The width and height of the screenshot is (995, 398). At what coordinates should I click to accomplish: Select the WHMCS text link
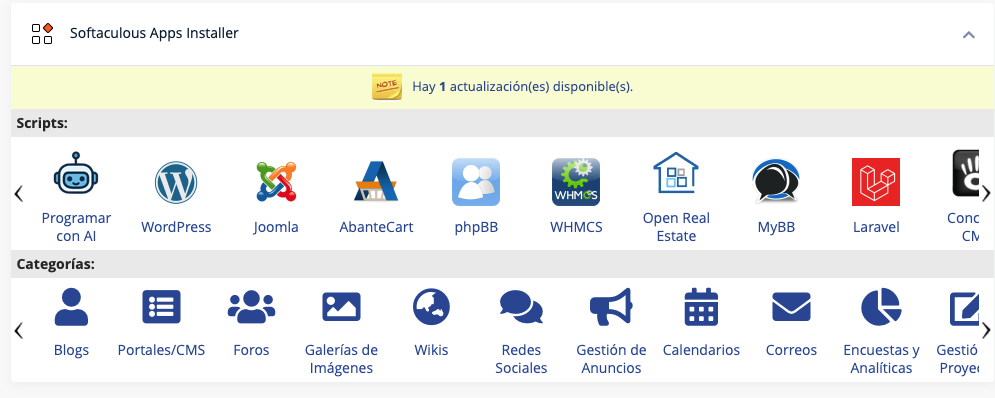coord(576,227)
